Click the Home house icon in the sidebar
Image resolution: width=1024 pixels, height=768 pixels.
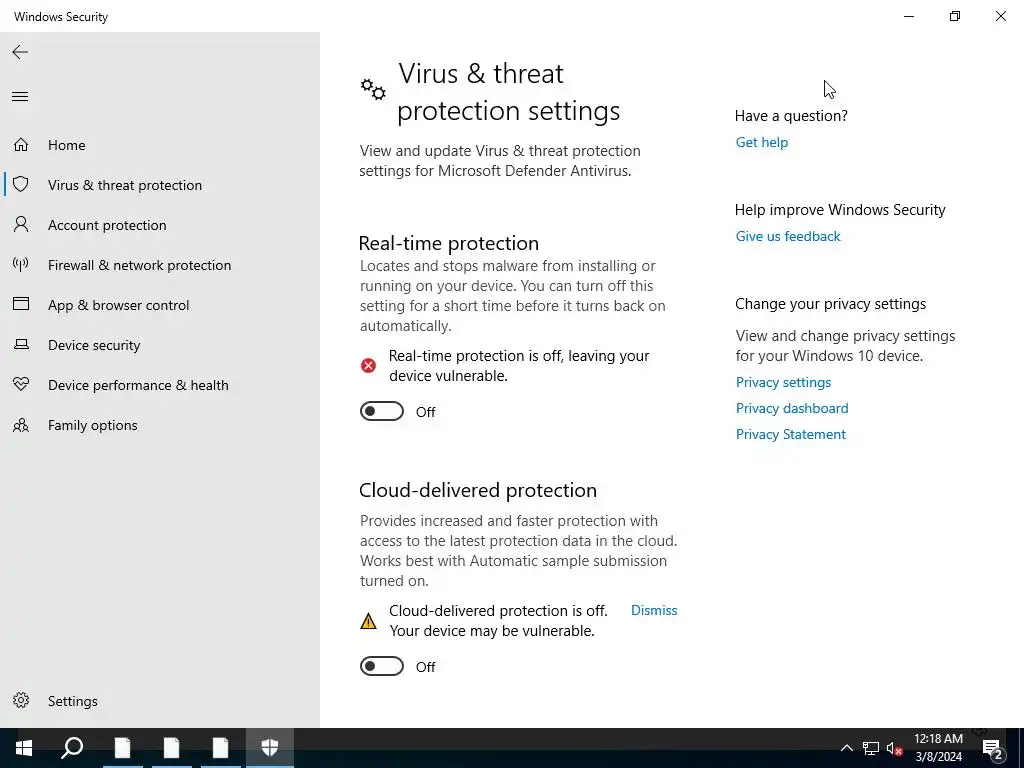click(21, 144)
